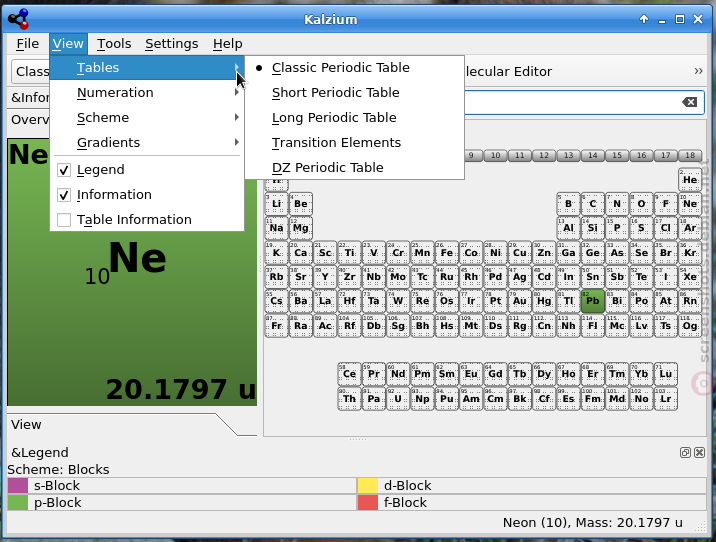
Task: Click the f-Block red swatch
Action: click(x=368, y=502)
